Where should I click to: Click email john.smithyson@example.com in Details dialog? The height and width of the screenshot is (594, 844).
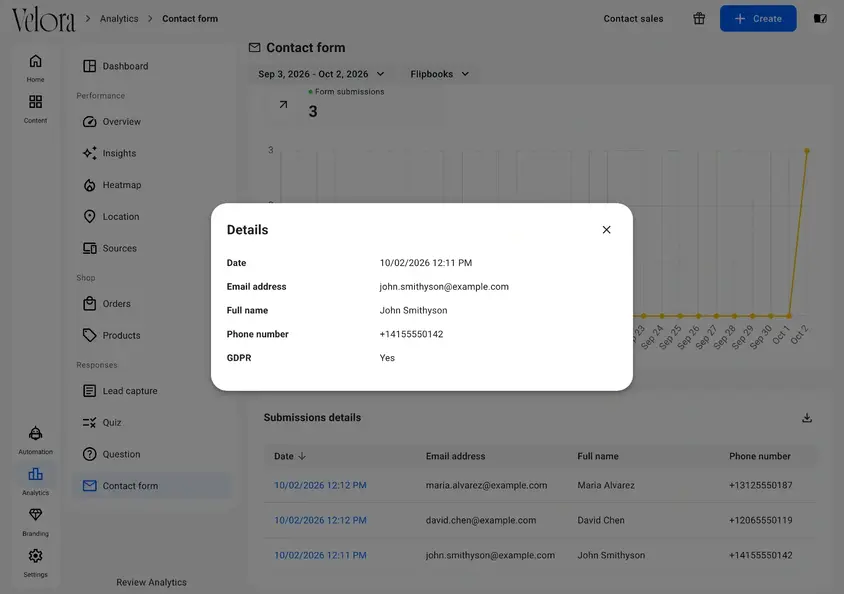444,287
